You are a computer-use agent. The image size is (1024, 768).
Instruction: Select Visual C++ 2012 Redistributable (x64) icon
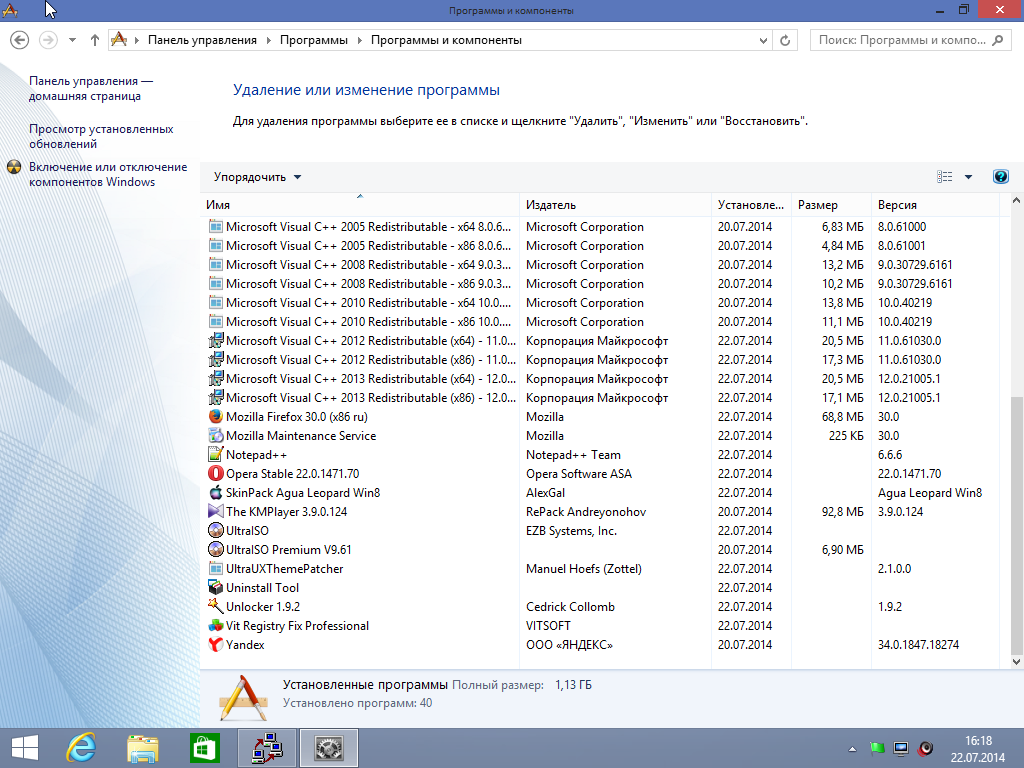(x=216, y=341)
